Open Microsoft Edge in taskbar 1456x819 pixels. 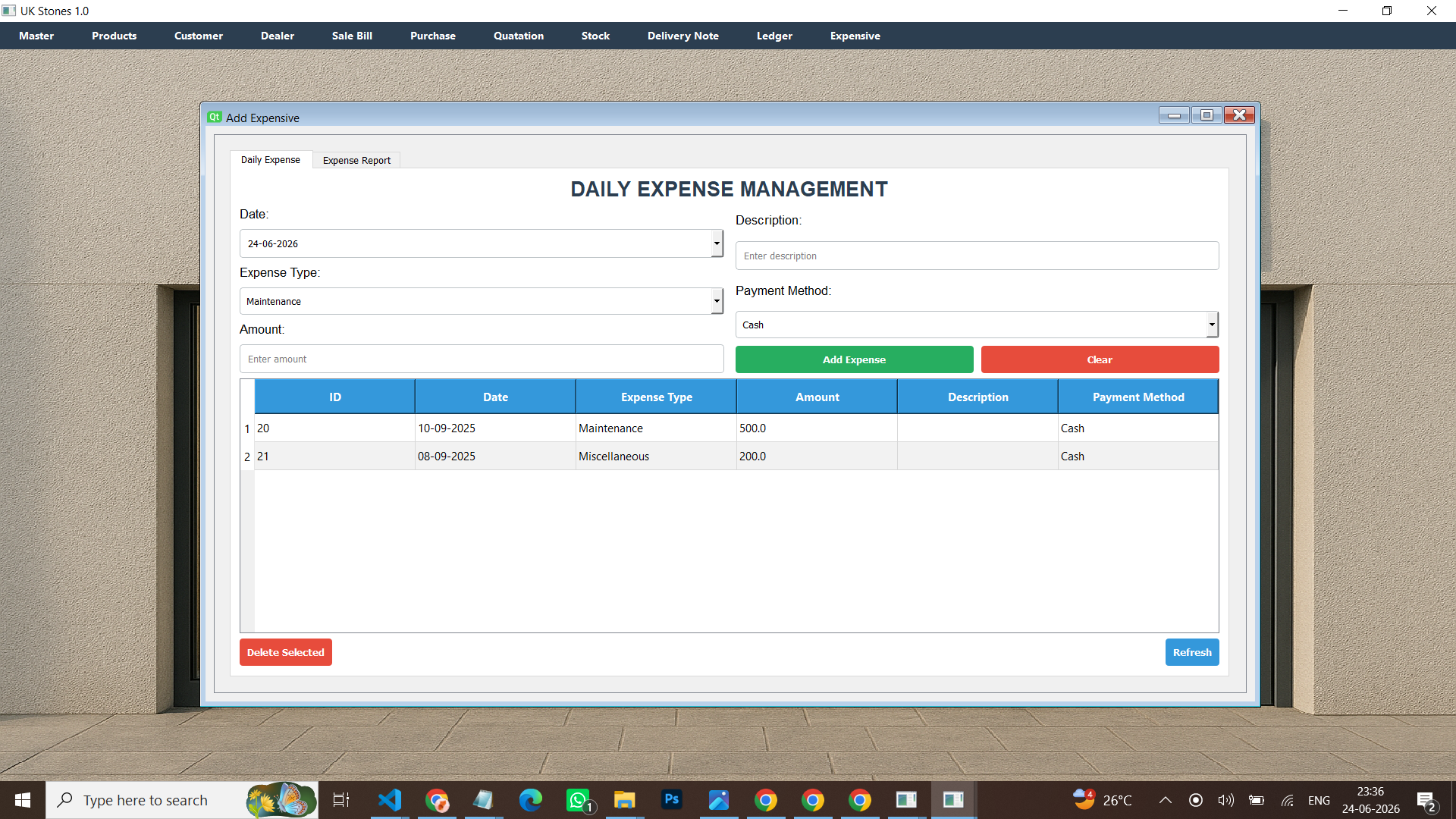tap(531, 800)
